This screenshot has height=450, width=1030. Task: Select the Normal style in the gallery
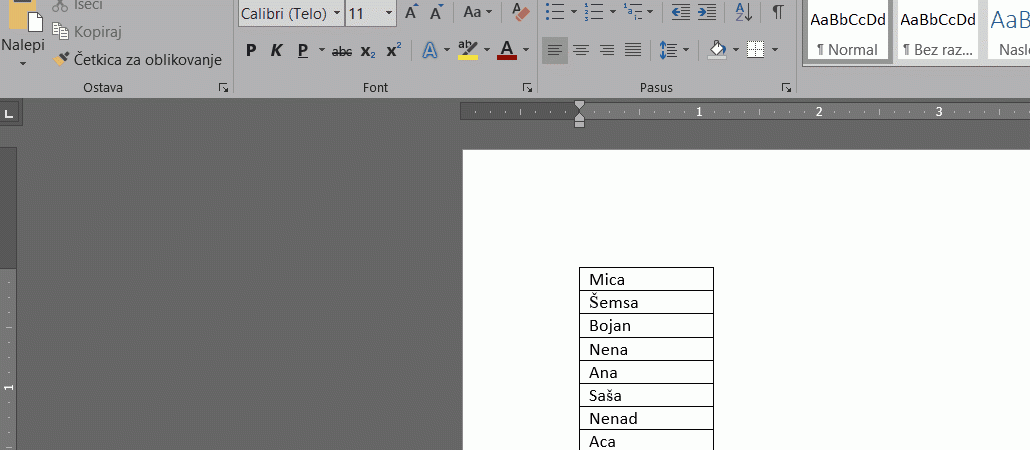[x=848, y=30]
